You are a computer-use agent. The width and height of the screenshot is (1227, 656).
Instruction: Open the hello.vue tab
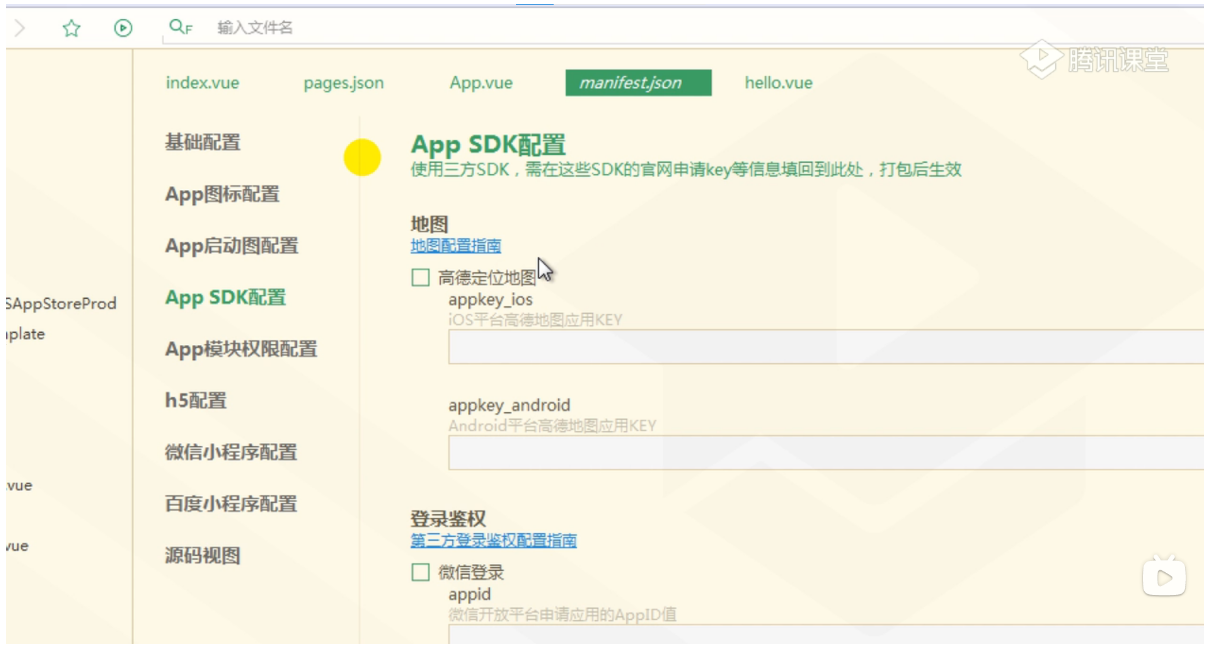coord(779,83)
